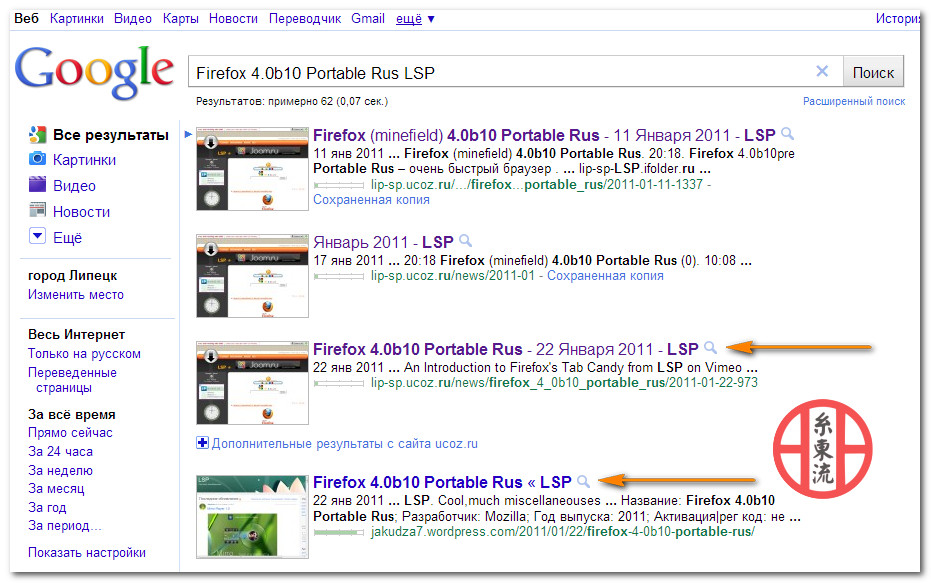Image resolution: width=931 pixels, height=583 pixels.
Task: Expand the Ещё arrow icon in sidebar
Action: click(37, 236)
